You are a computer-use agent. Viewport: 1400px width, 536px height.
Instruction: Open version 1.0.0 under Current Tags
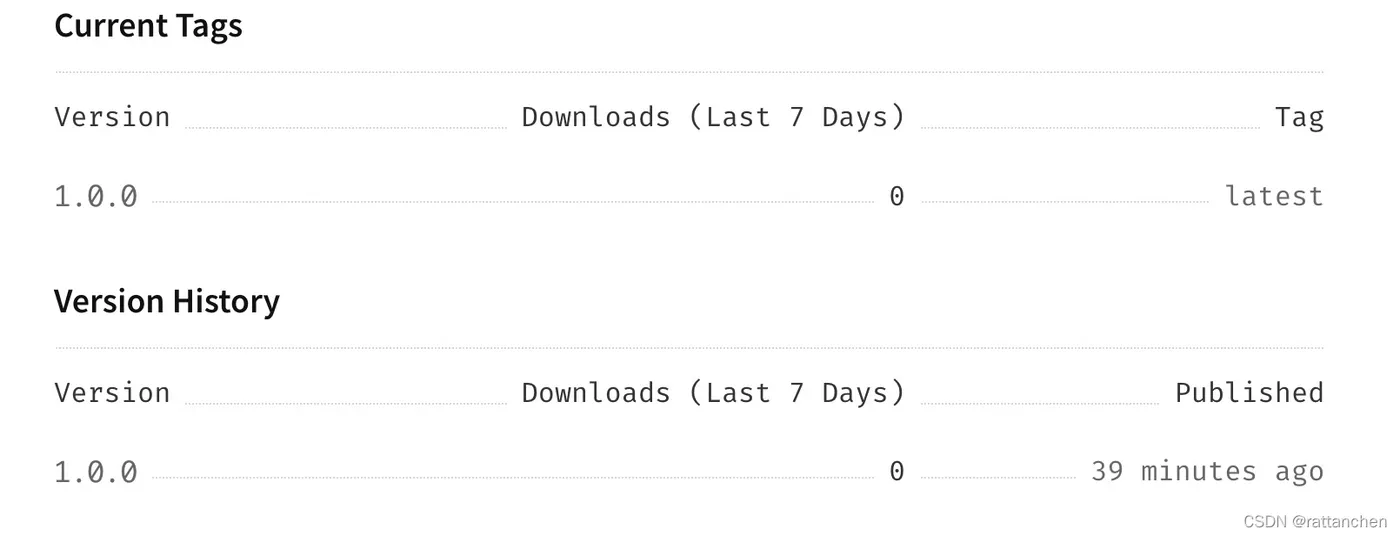96,196
